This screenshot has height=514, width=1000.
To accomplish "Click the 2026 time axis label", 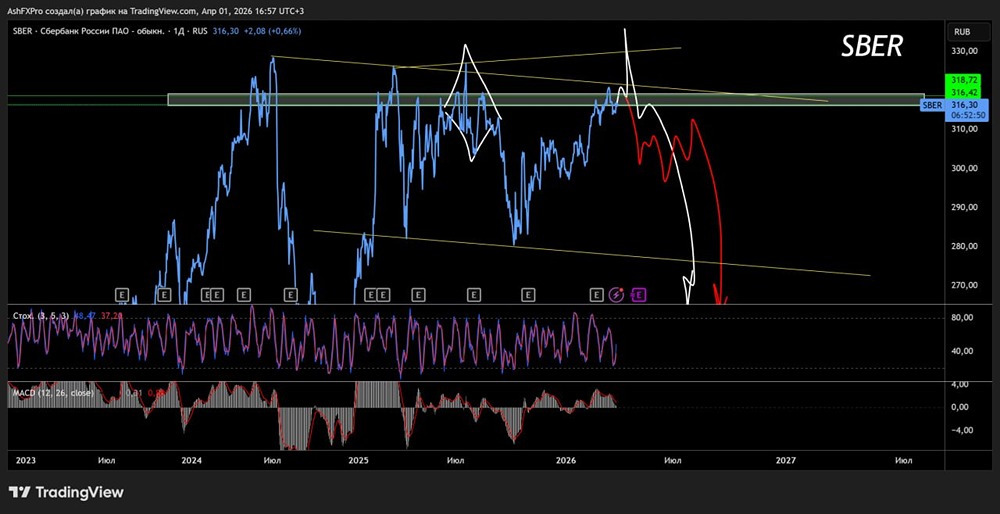I will coord(566,460).
